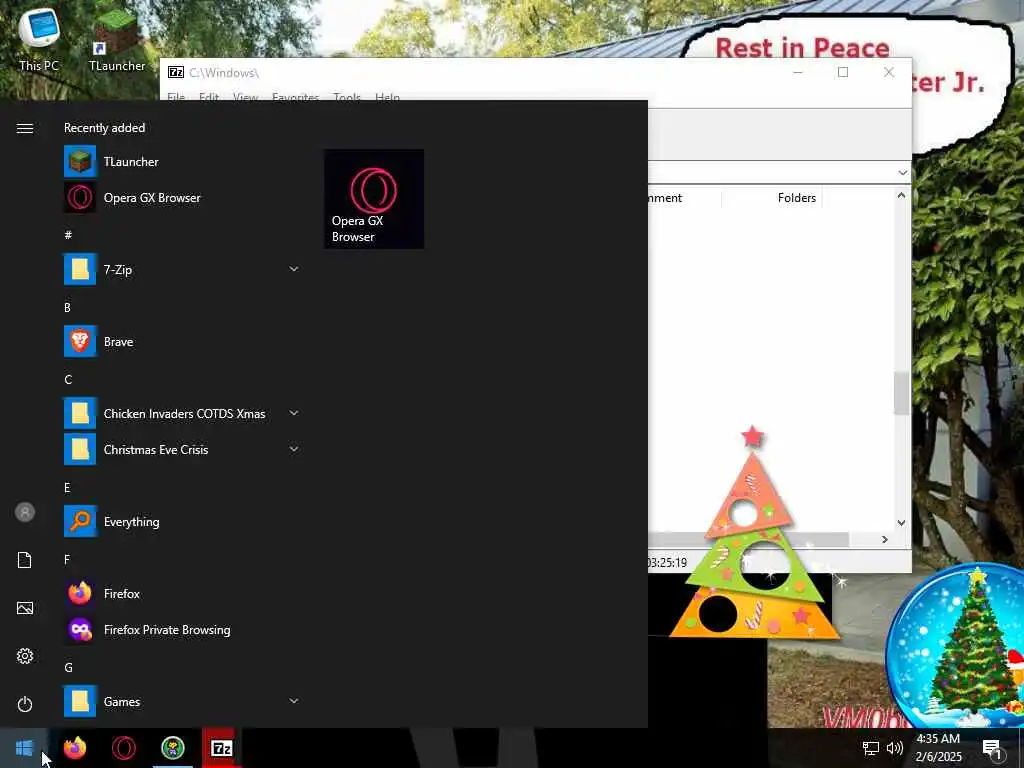1024x768 pixels.
Task: Open Firefox Private Browsing
Action: pos(182,630)
